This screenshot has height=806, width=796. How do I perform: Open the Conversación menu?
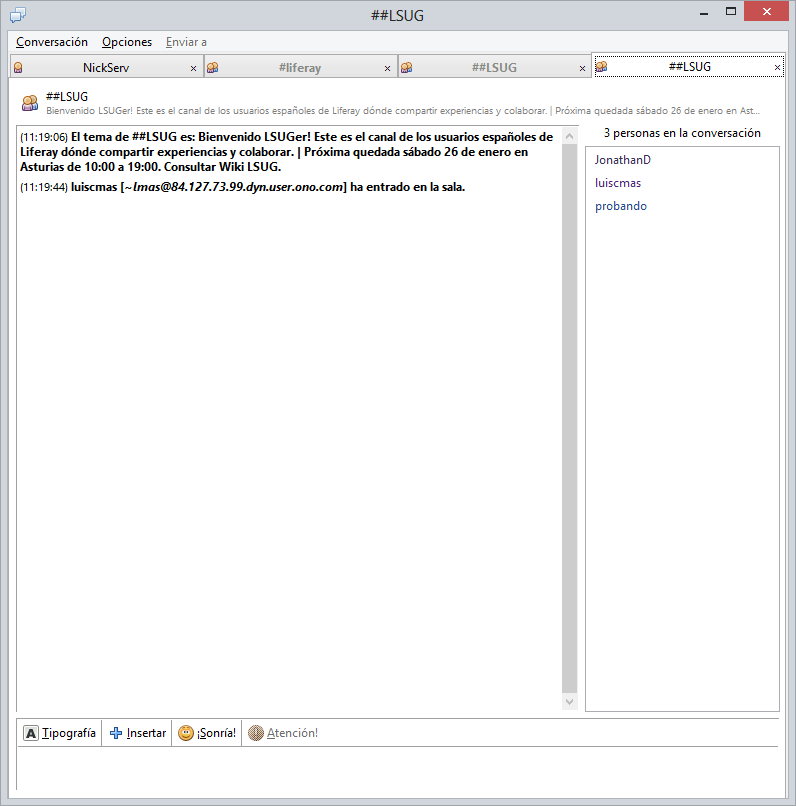pyautogui.click(x=52, y=42)
